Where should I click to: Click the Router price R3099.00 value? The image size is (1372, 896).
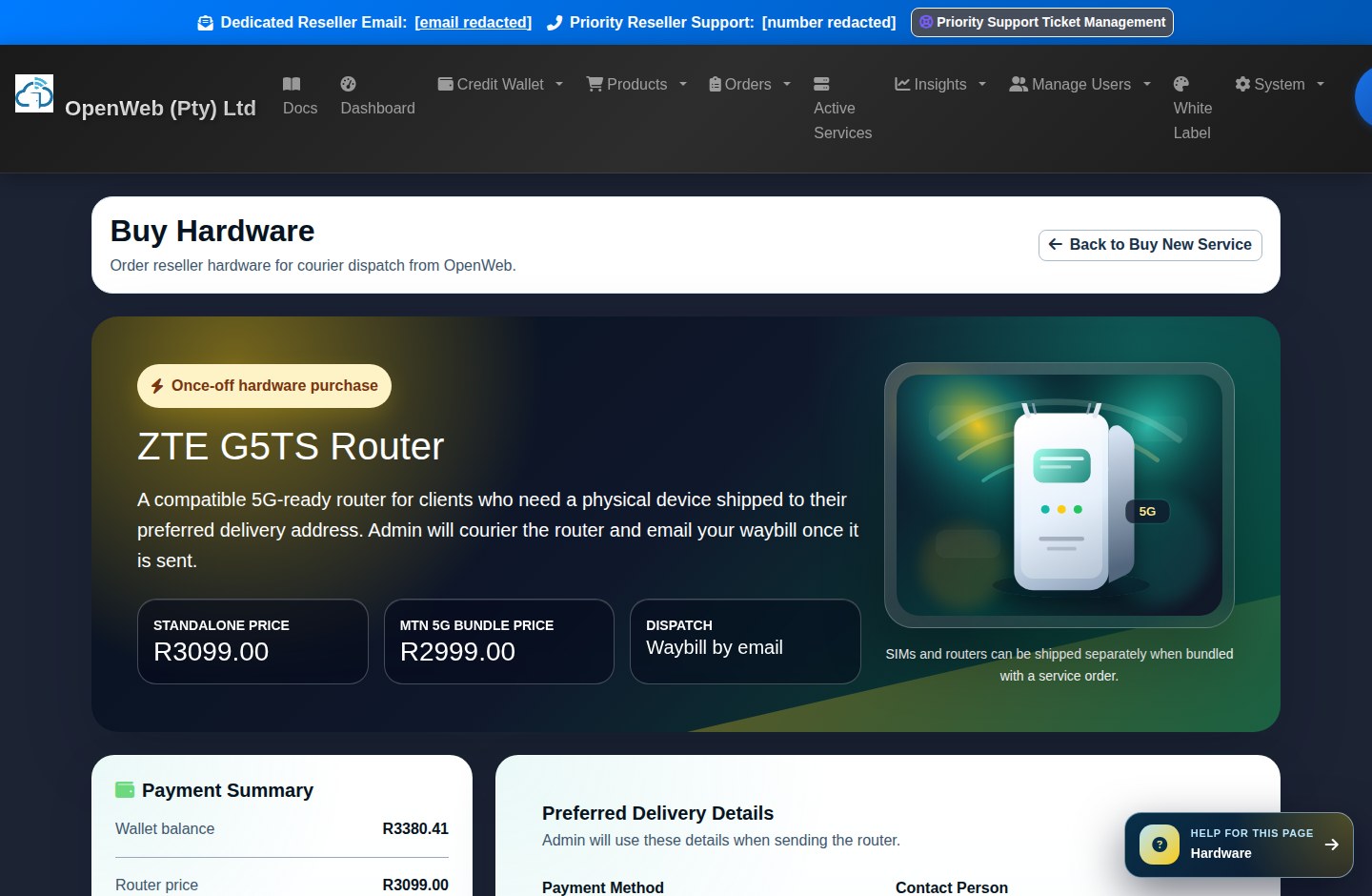[415, 885]
